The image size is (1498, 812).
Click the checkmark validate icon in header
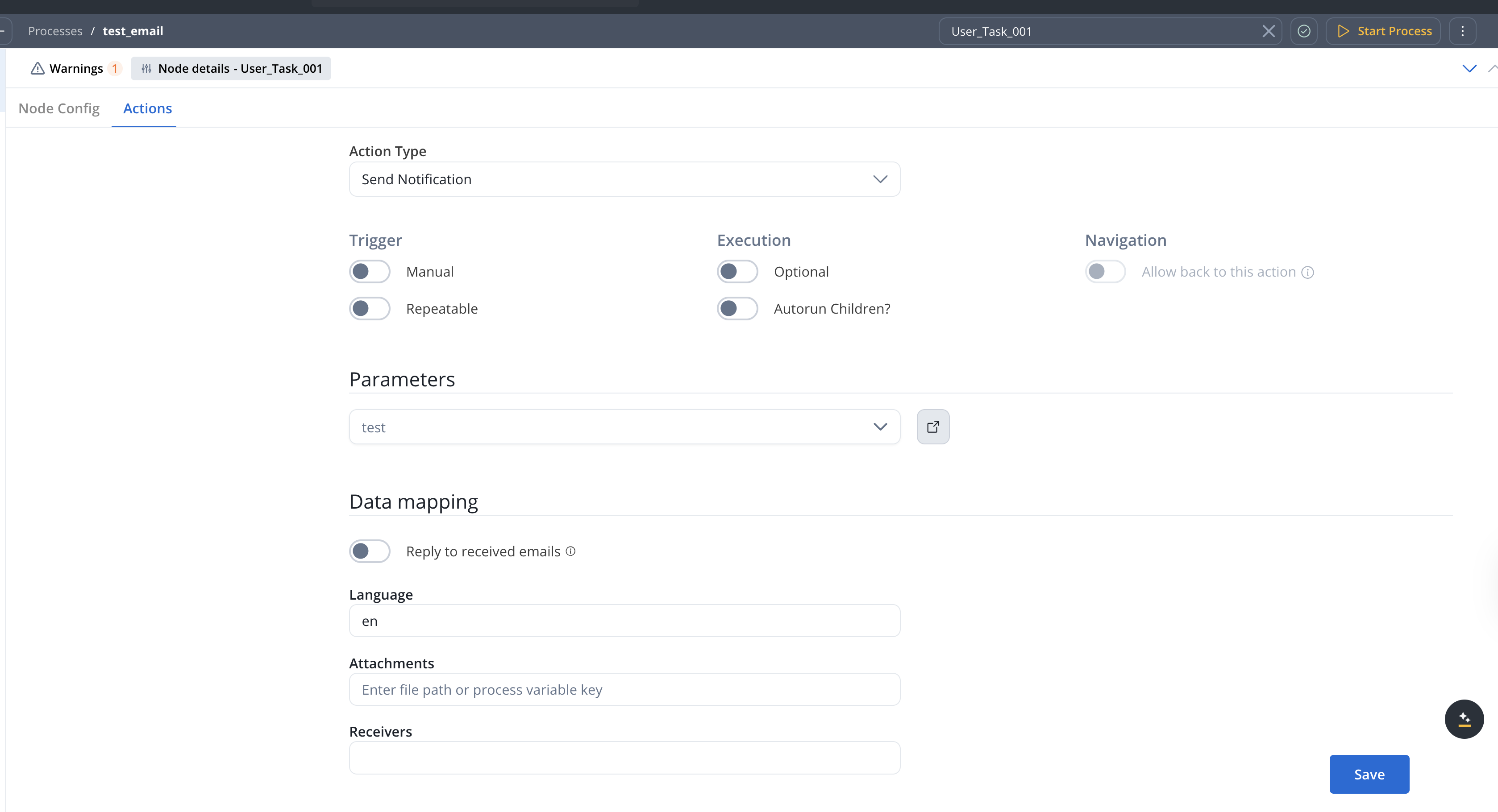(x=1304, y=31)
